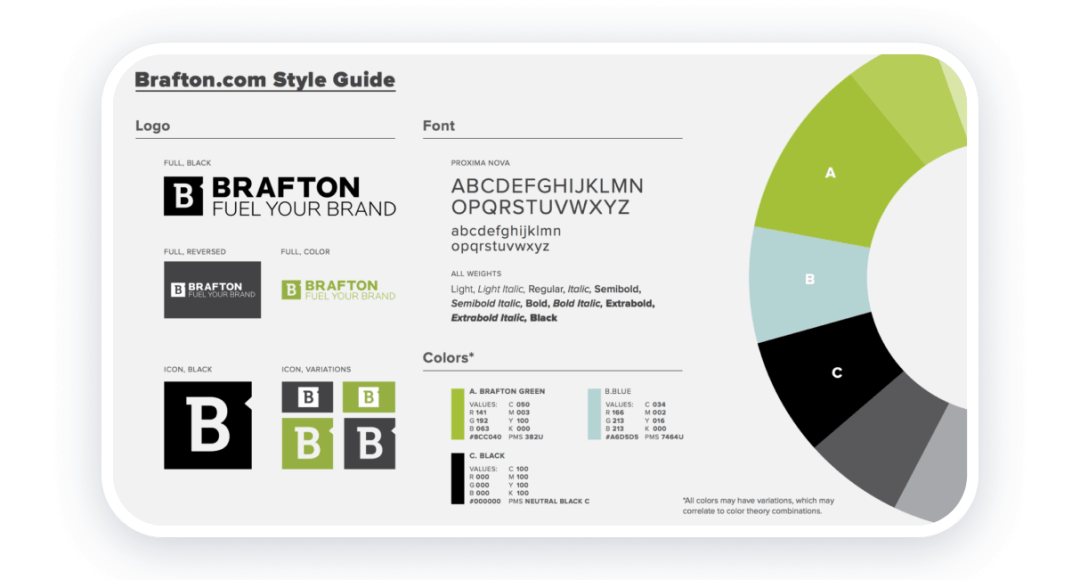Image resolution: width=1080 pixels, height=580 pixels.
Task: Select the large green B icon variation
Action: [307, 444]
